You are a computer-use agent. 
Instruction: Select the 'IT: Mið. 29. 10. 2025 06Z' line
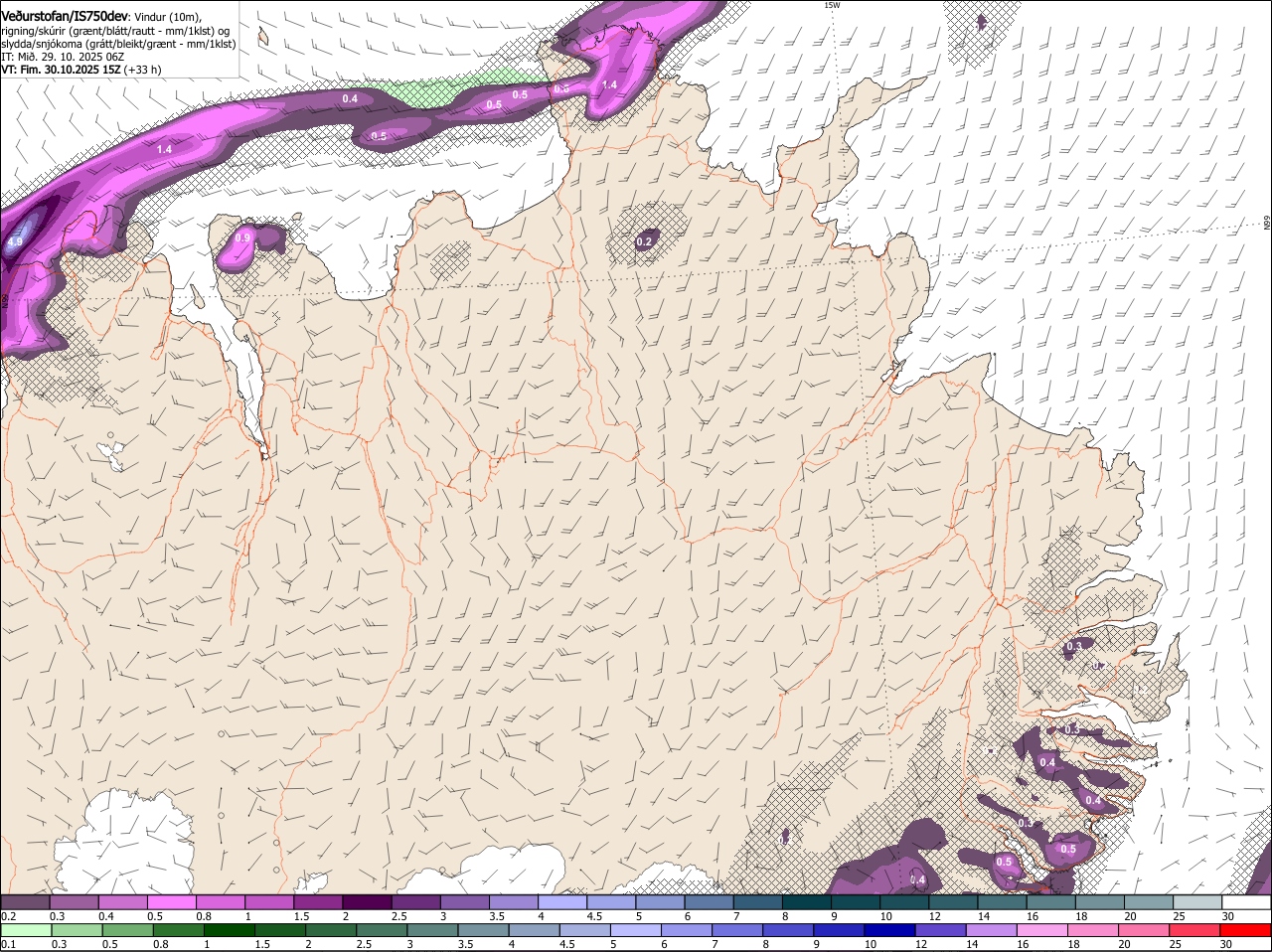(x=62, y=57)
